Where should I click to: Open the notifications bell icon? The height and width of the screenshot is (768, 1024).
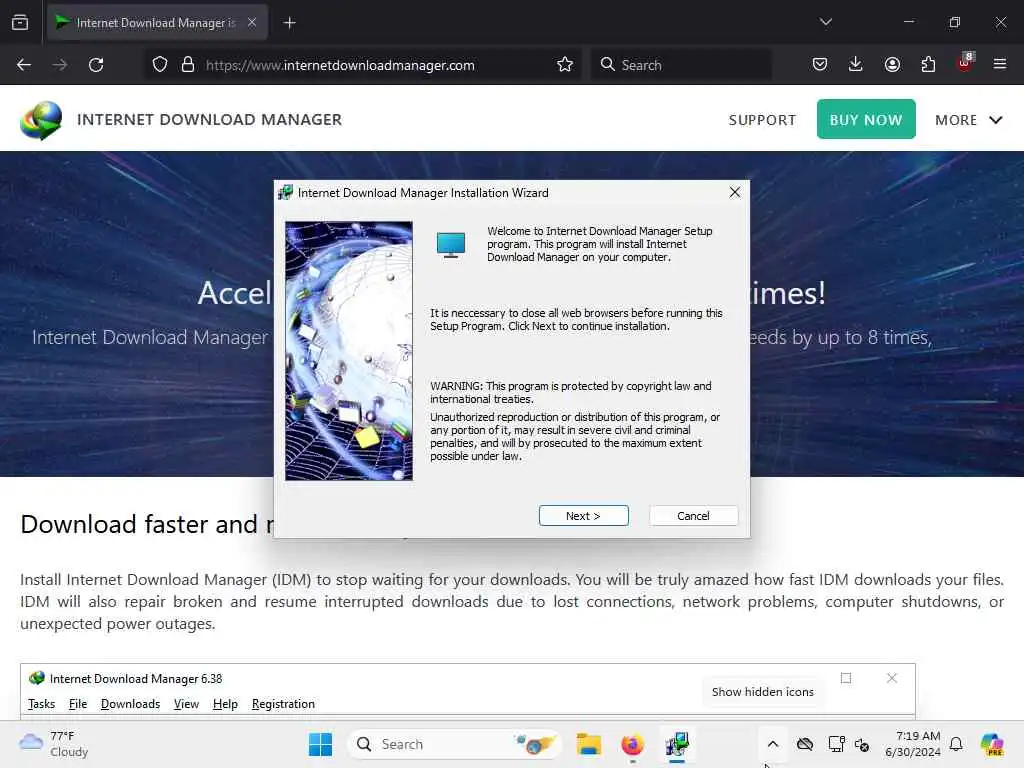click(x=956, y=744)
